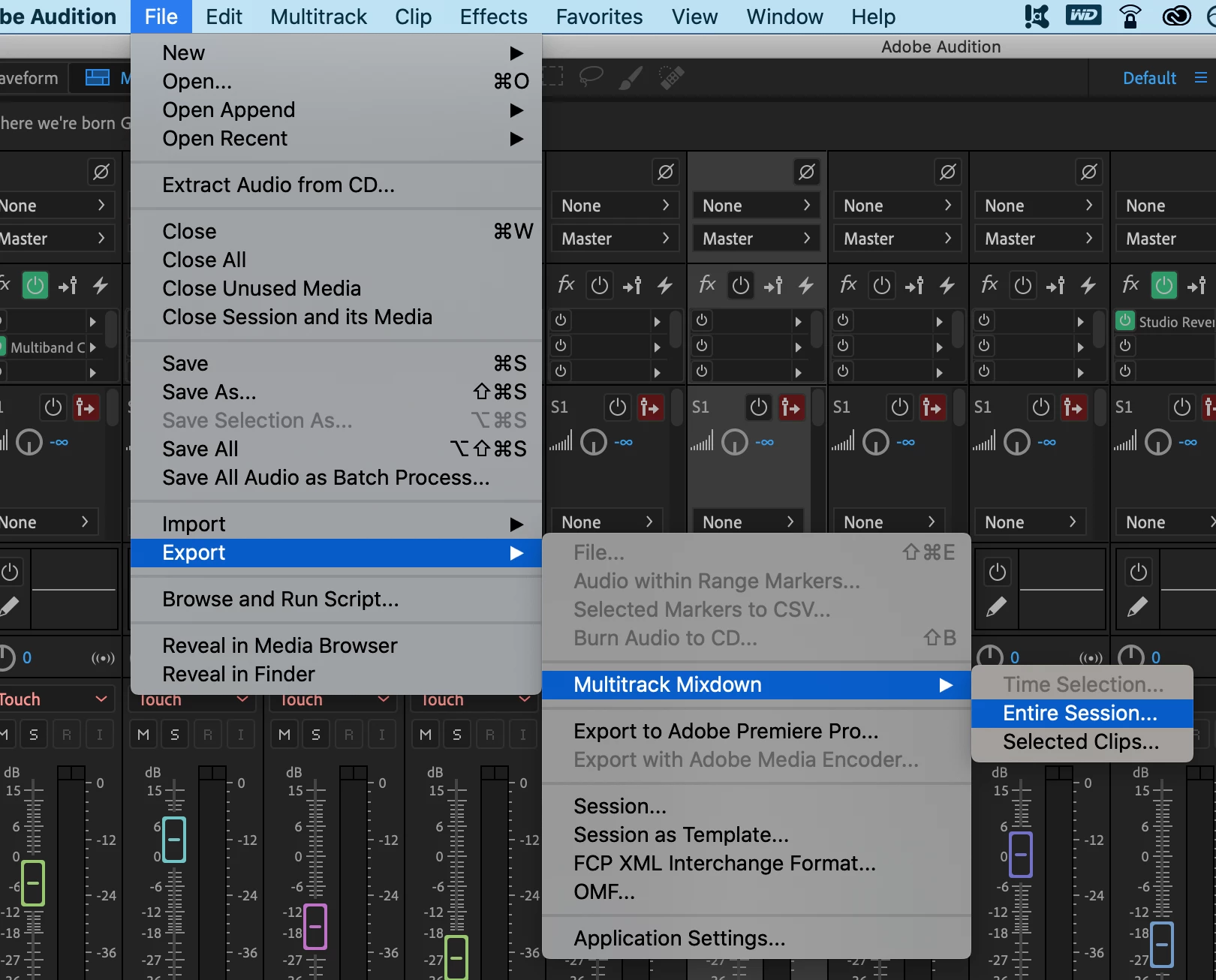Image resolution: width=1216 pixels, height=980 pixels.
Task: Toggle S1 send power on purple-fader channel
Action: [x=1041, y=407]
